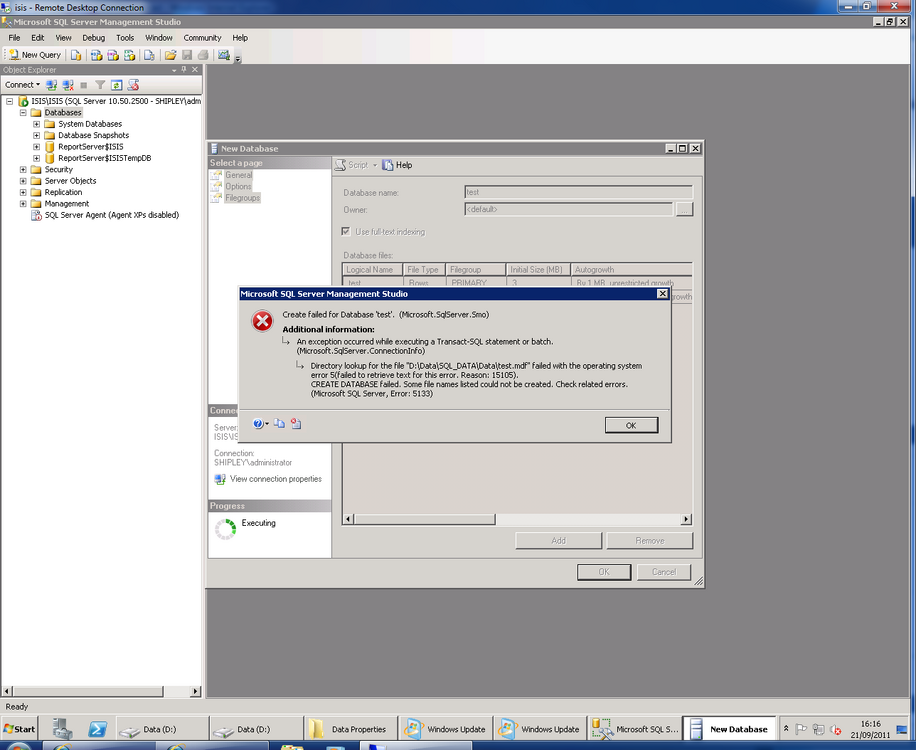916x750 pixels.
Task: Expand the Replication folder node
Action: click(x=23, y=192)
